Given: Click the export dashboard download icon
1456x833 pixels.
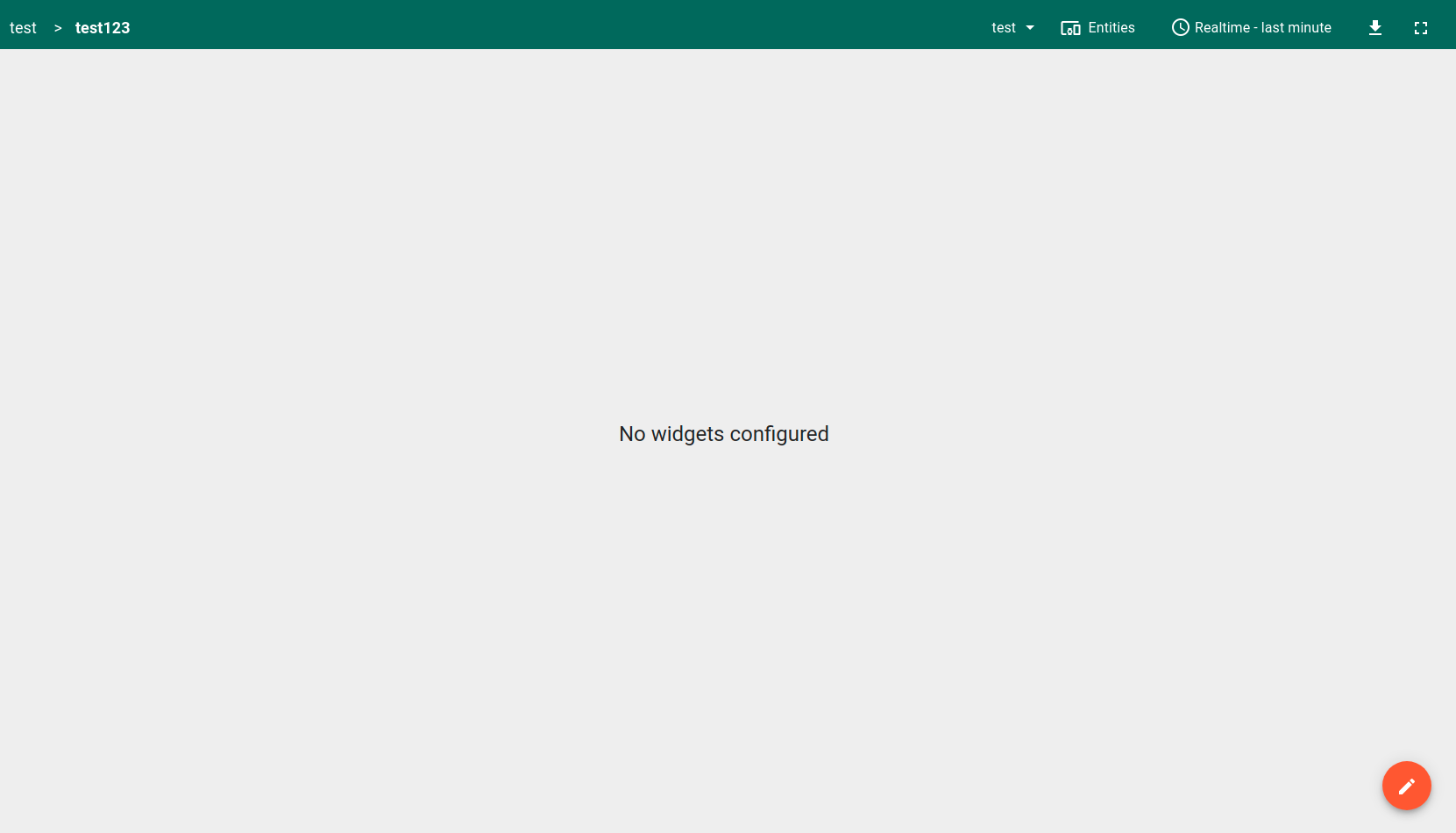Looking at the screenshot, I should (1374, 27).
